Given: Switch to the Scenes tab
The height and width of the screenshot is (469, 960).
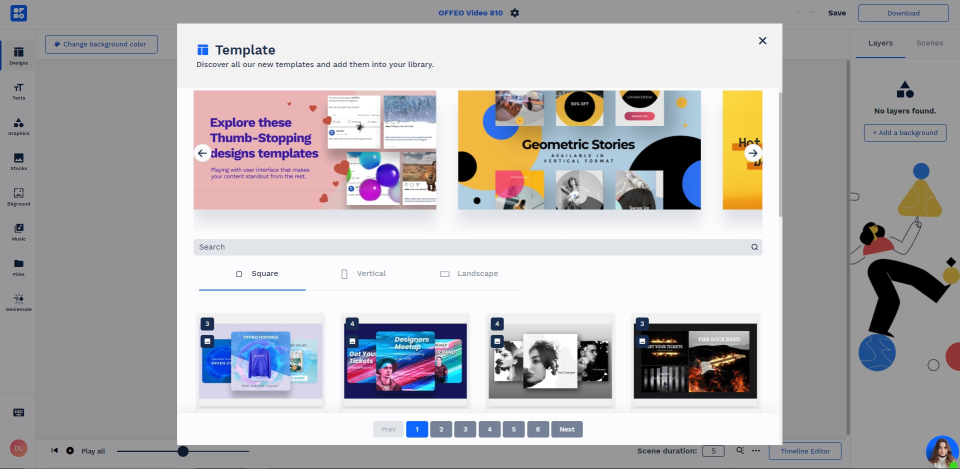Looking at the screenshot, I should (x=929, y=43).
